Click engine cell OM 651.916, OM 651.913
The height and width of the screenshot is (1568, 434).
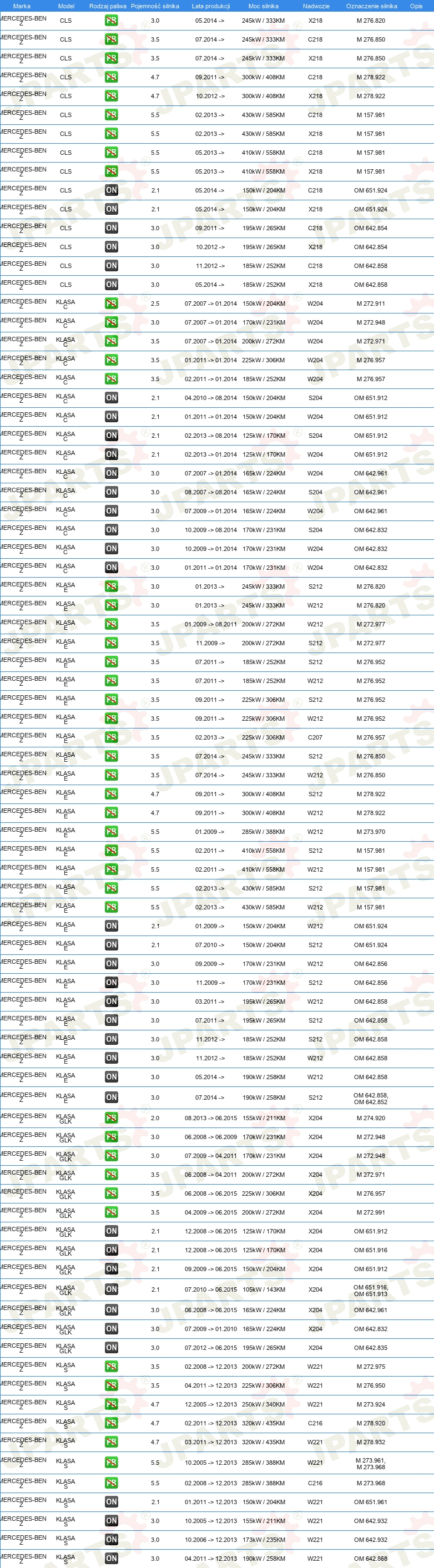coord(371,1291)
